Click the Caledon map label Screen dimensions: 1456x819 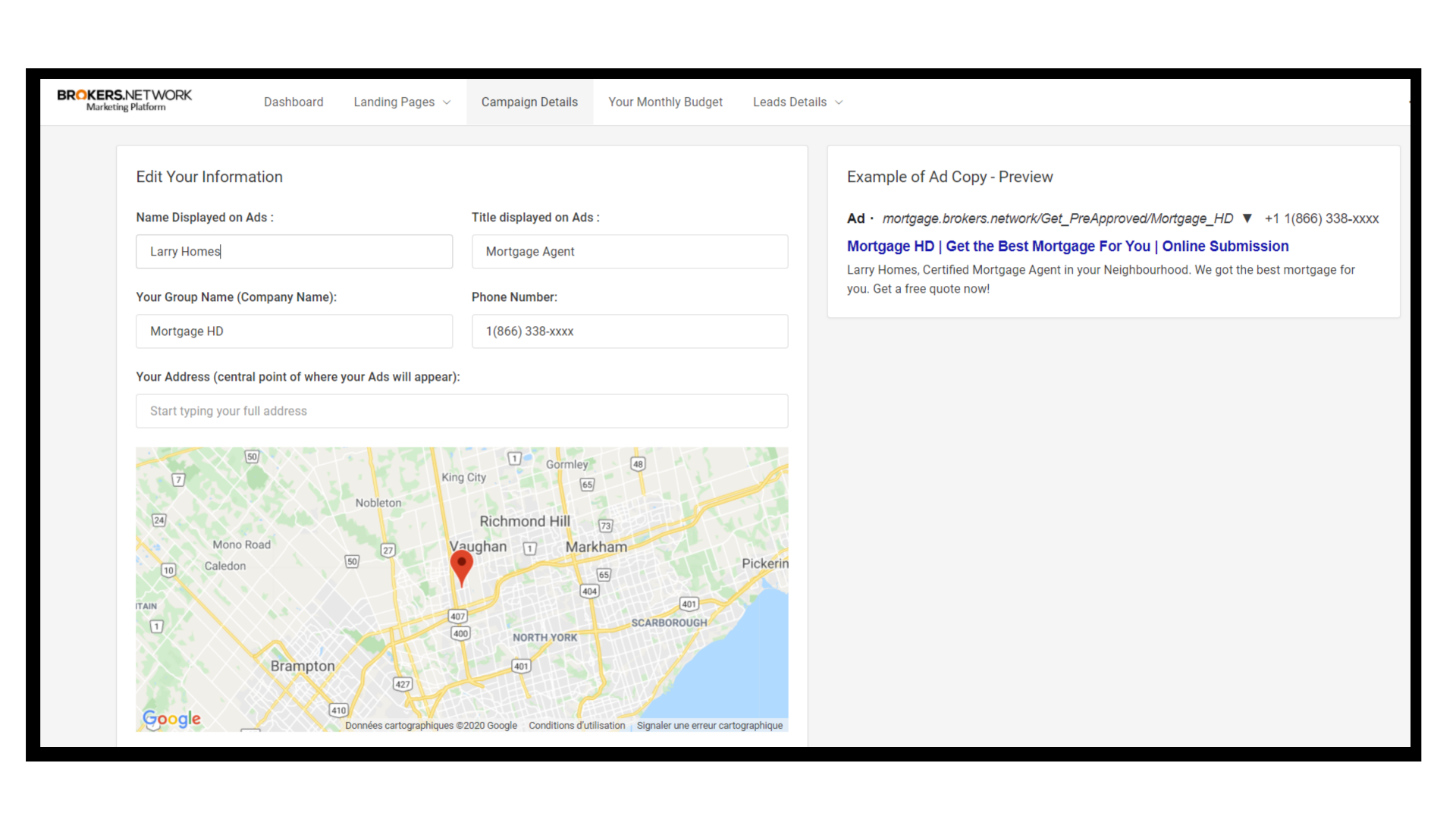[x=225, y=566]
